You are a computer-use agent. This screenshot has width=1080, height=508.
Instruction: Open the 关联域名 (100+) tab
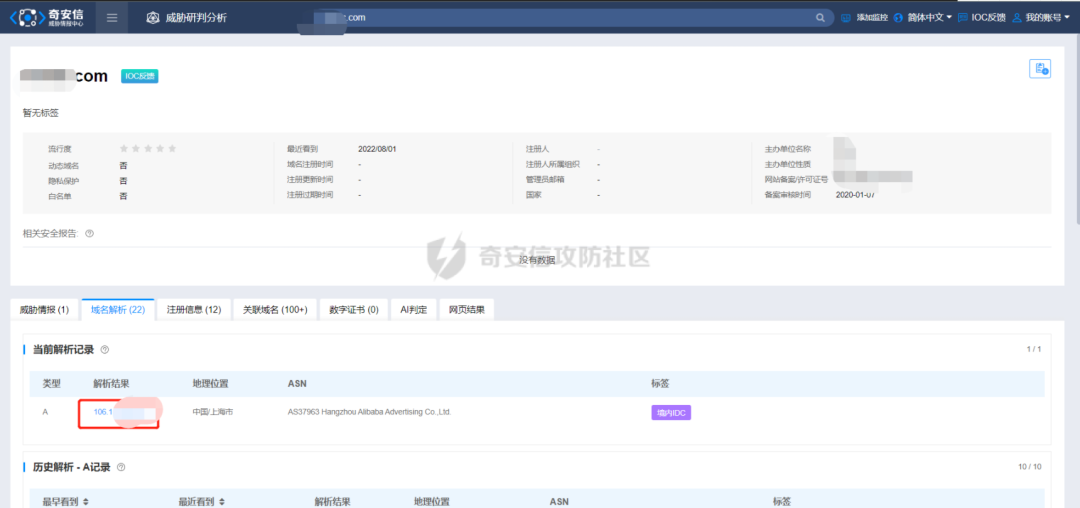coord(275,310)
